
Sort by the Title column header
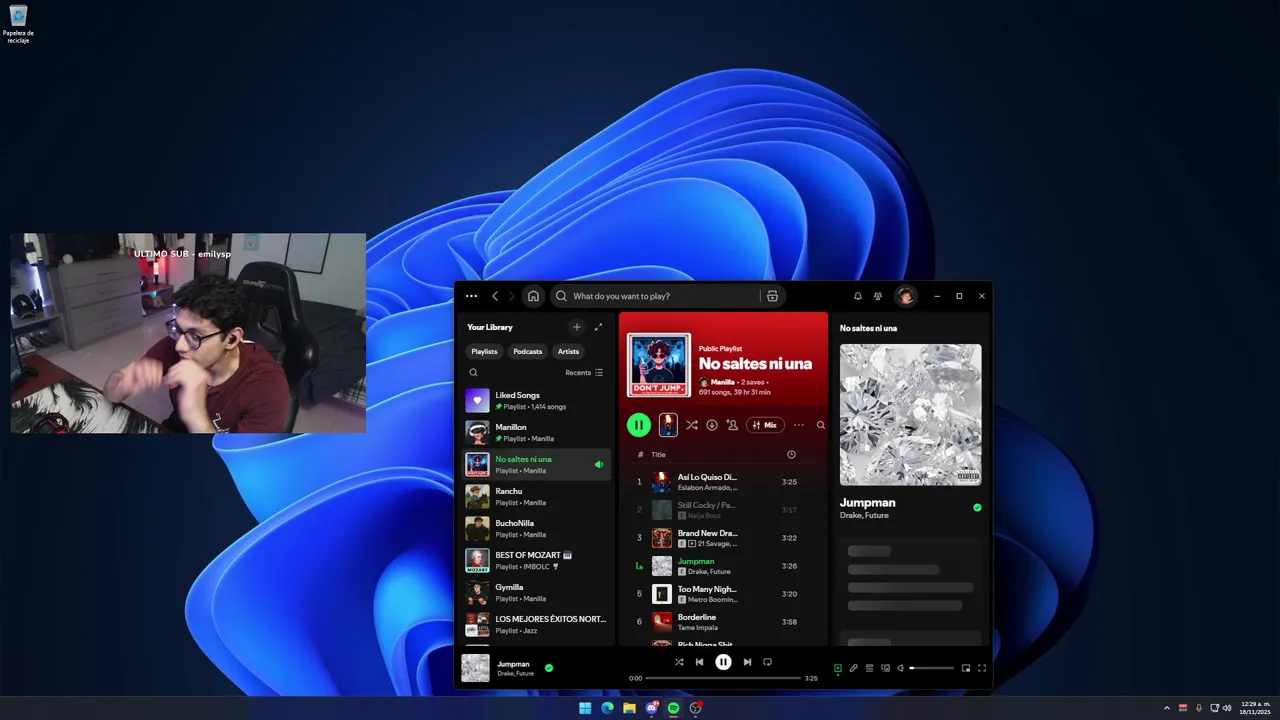click(x=658, y=454)
